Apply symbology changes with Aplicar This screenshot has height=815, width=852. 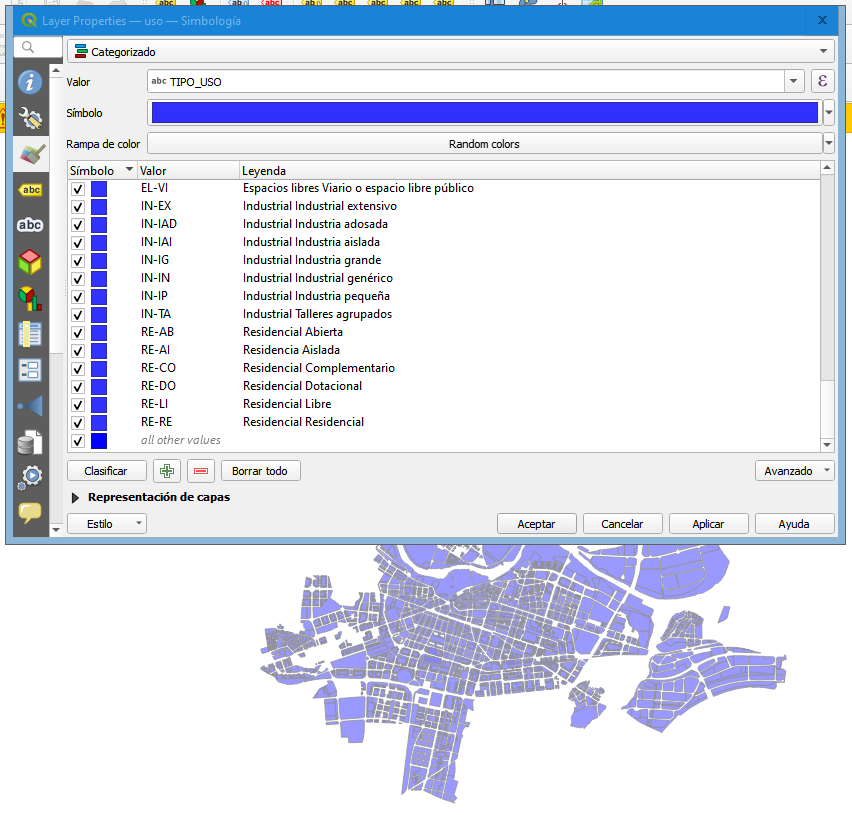(708, 523)
